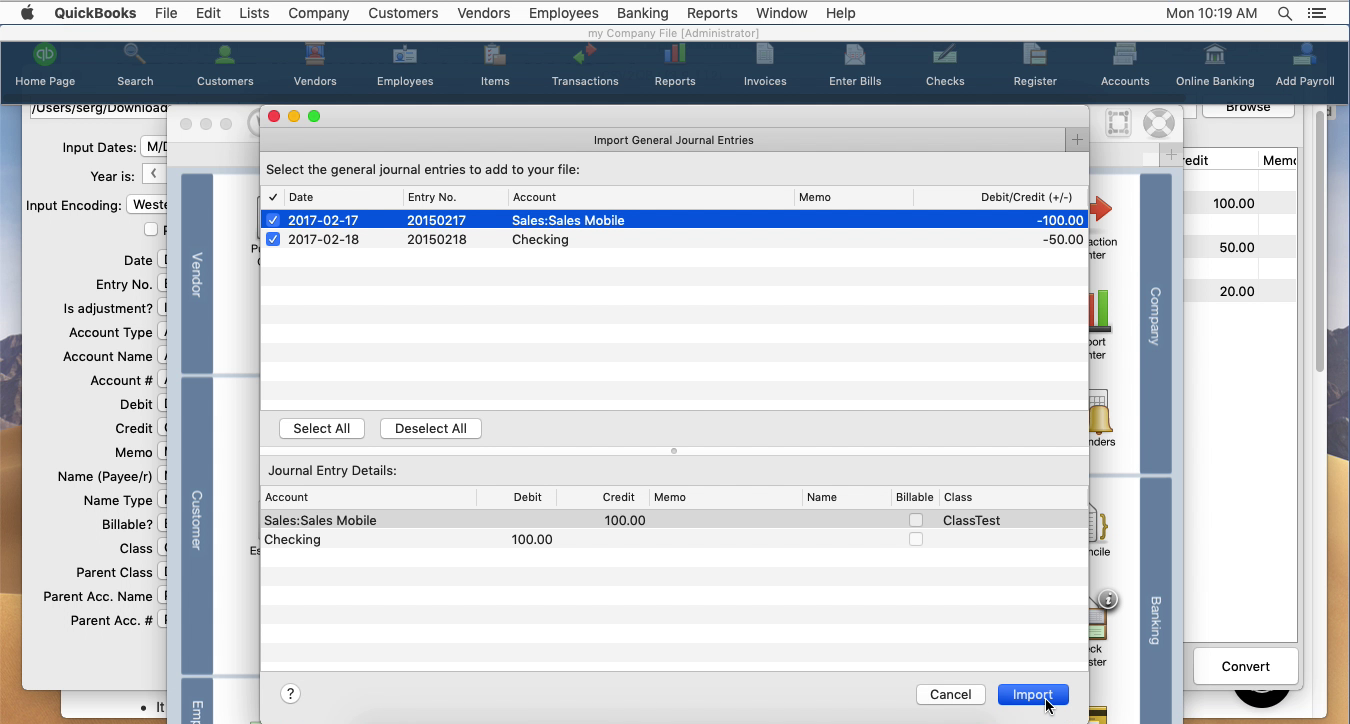1350x724 pixels.
Task: Open the Lists menu
Action: coord(254,13)
